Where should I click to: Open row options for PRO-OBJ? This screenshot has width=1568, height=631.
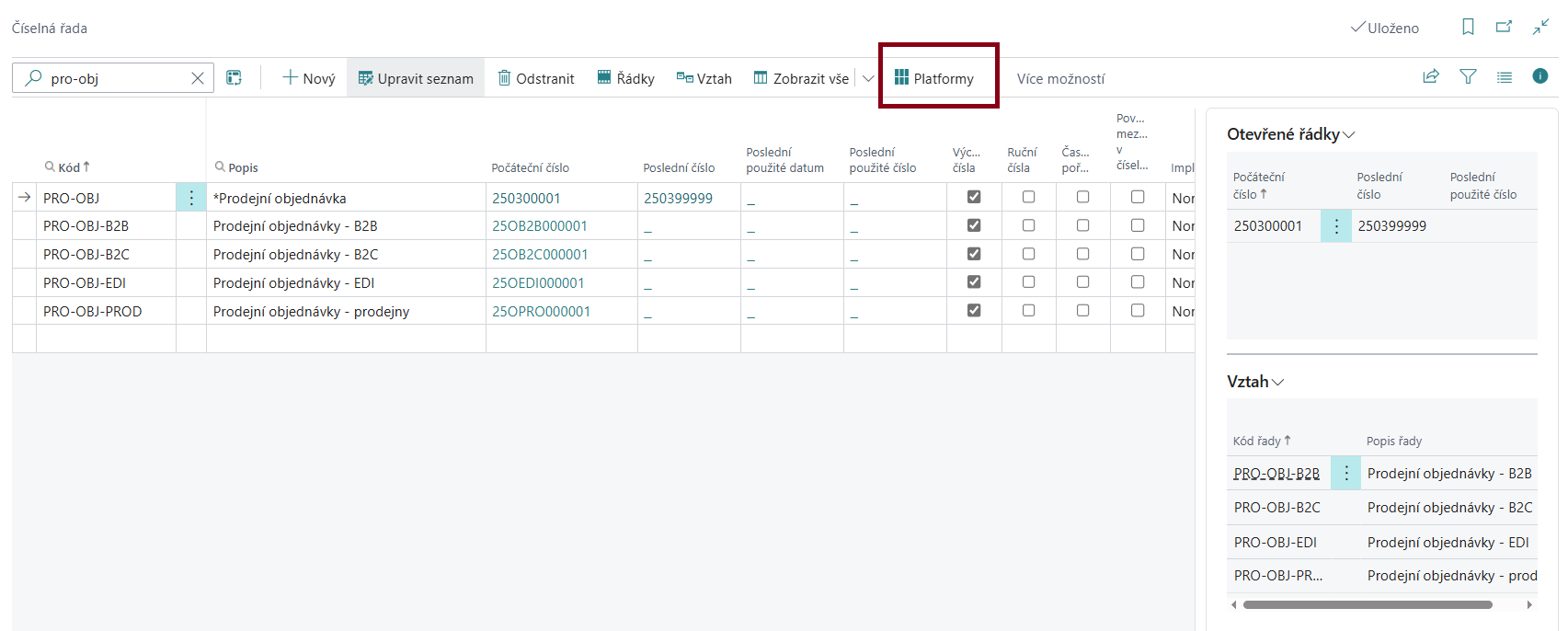pyautogui.click(x=191, y=198)
